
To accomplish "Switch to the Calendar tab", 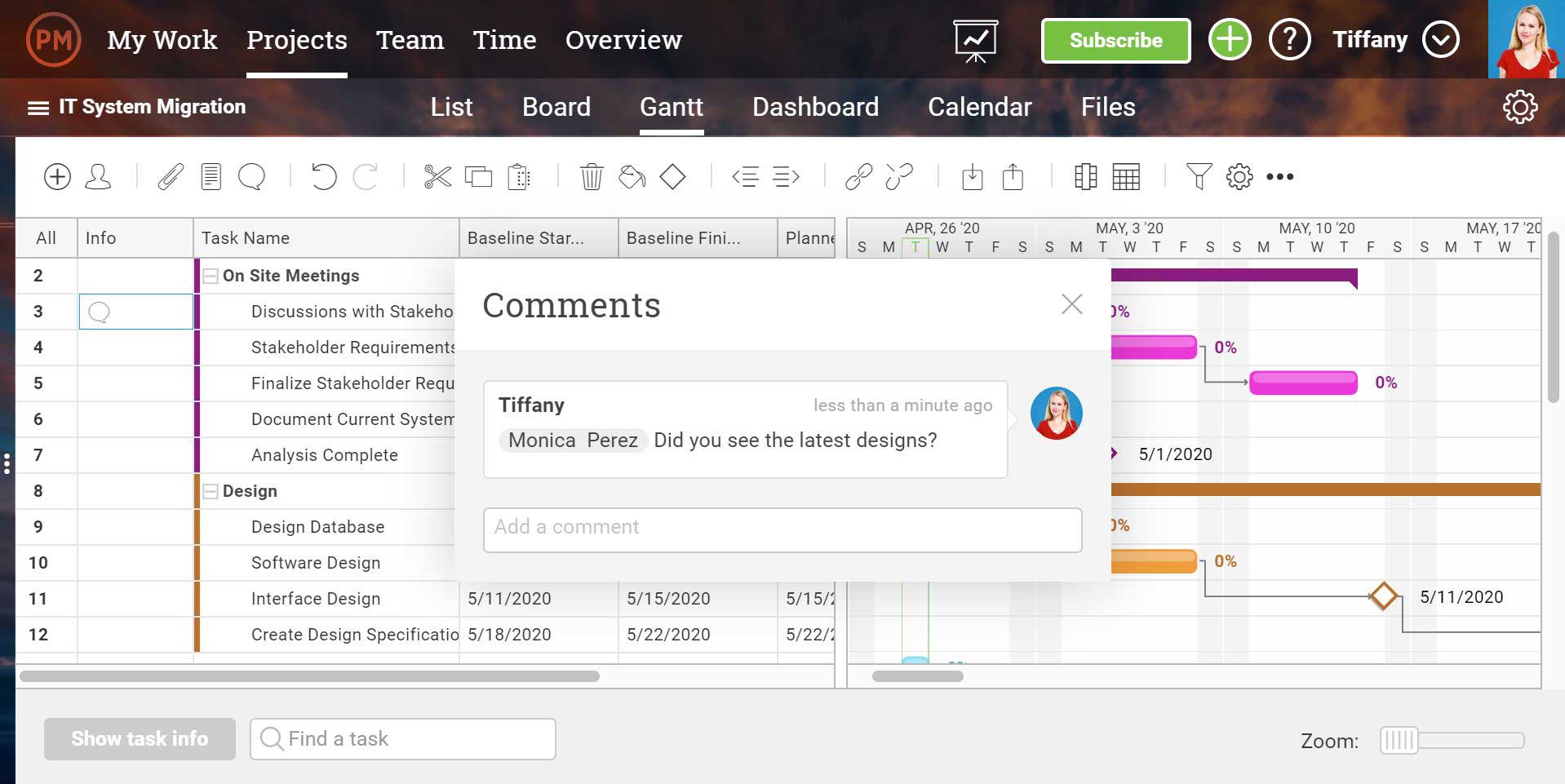I will tap(979, 107).
